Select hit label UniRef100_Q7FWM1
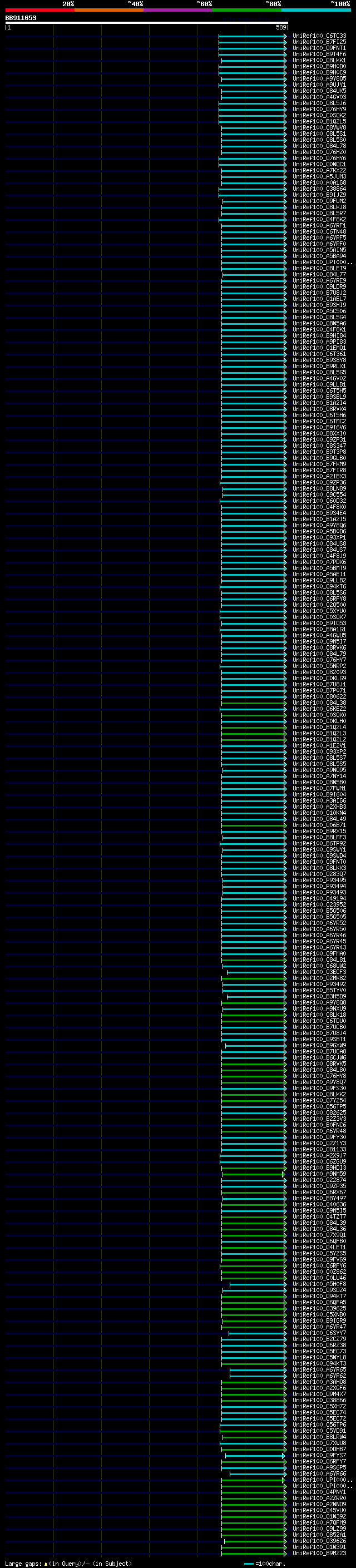This screenshot has width=356, height=1568. (319, 788)
